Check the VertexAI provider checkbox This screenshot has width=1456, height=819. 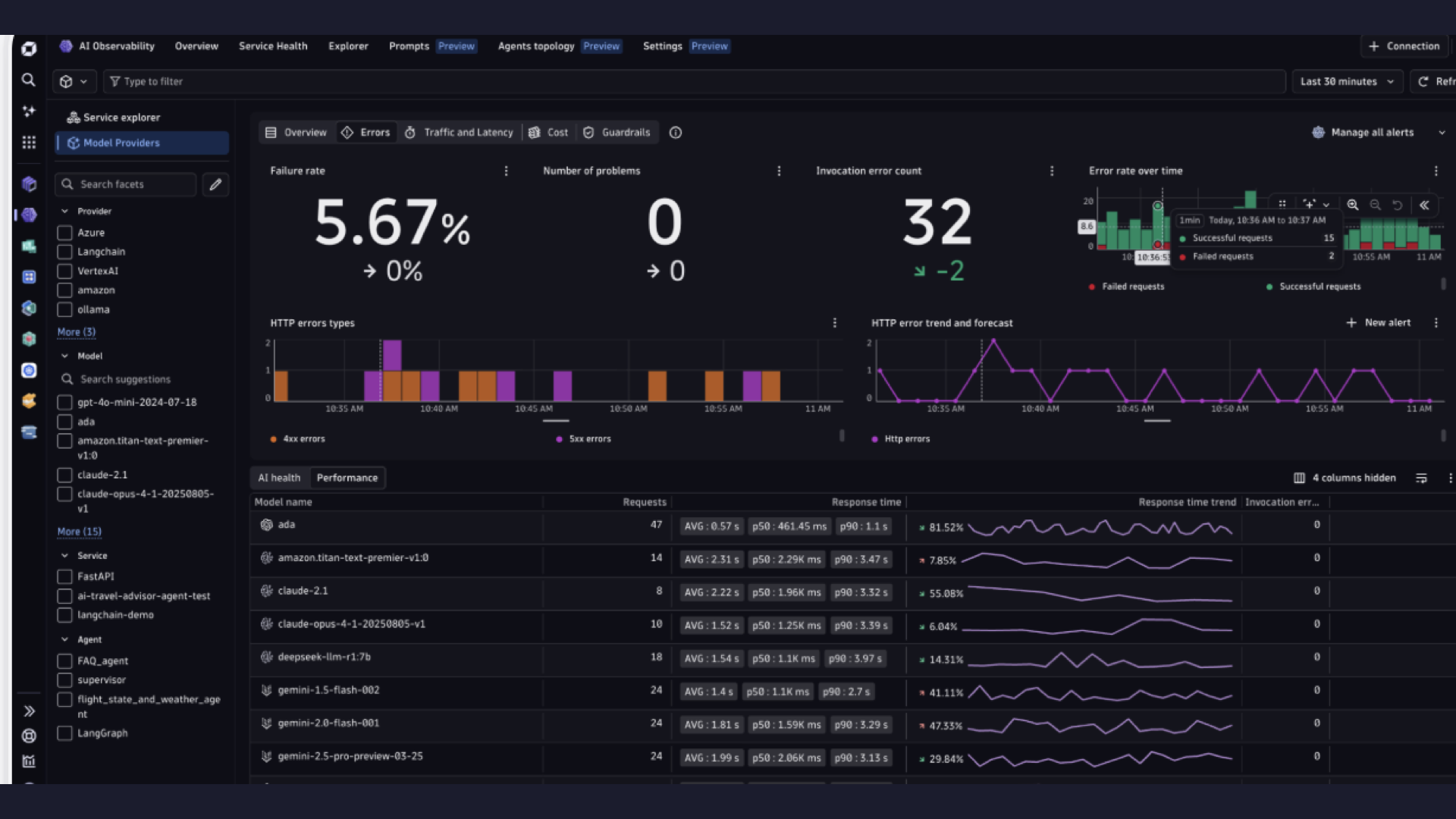pos(65,271)
